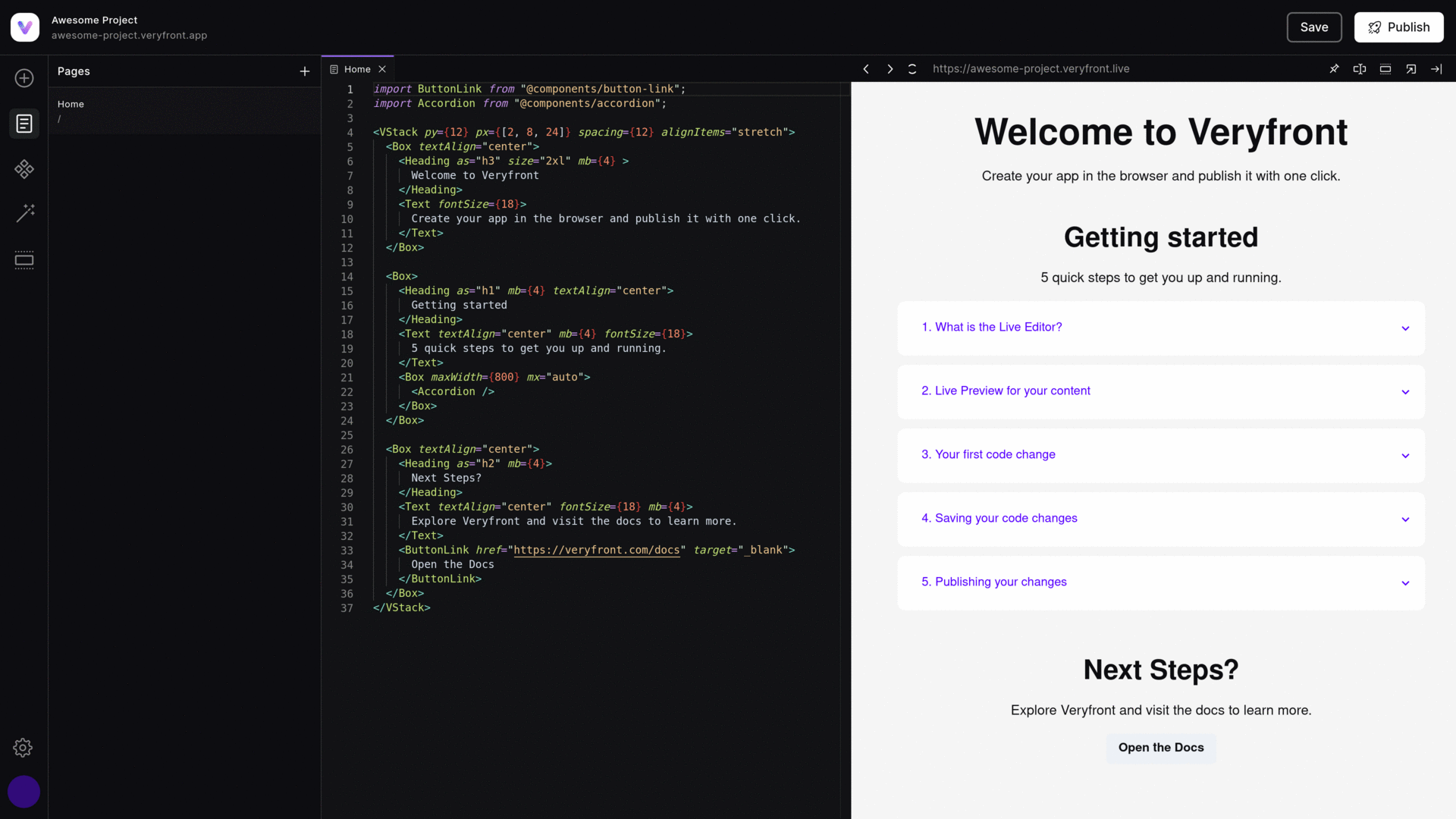The height and width of the screenshot is (819, 1456).
Task: Reload the preview
Action: [x=912, y=69]
